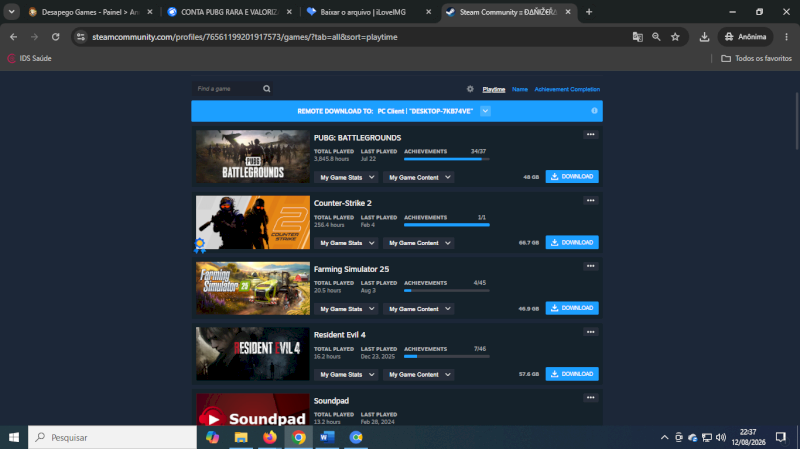Open the Chrome downloads icon

(704, 37)
